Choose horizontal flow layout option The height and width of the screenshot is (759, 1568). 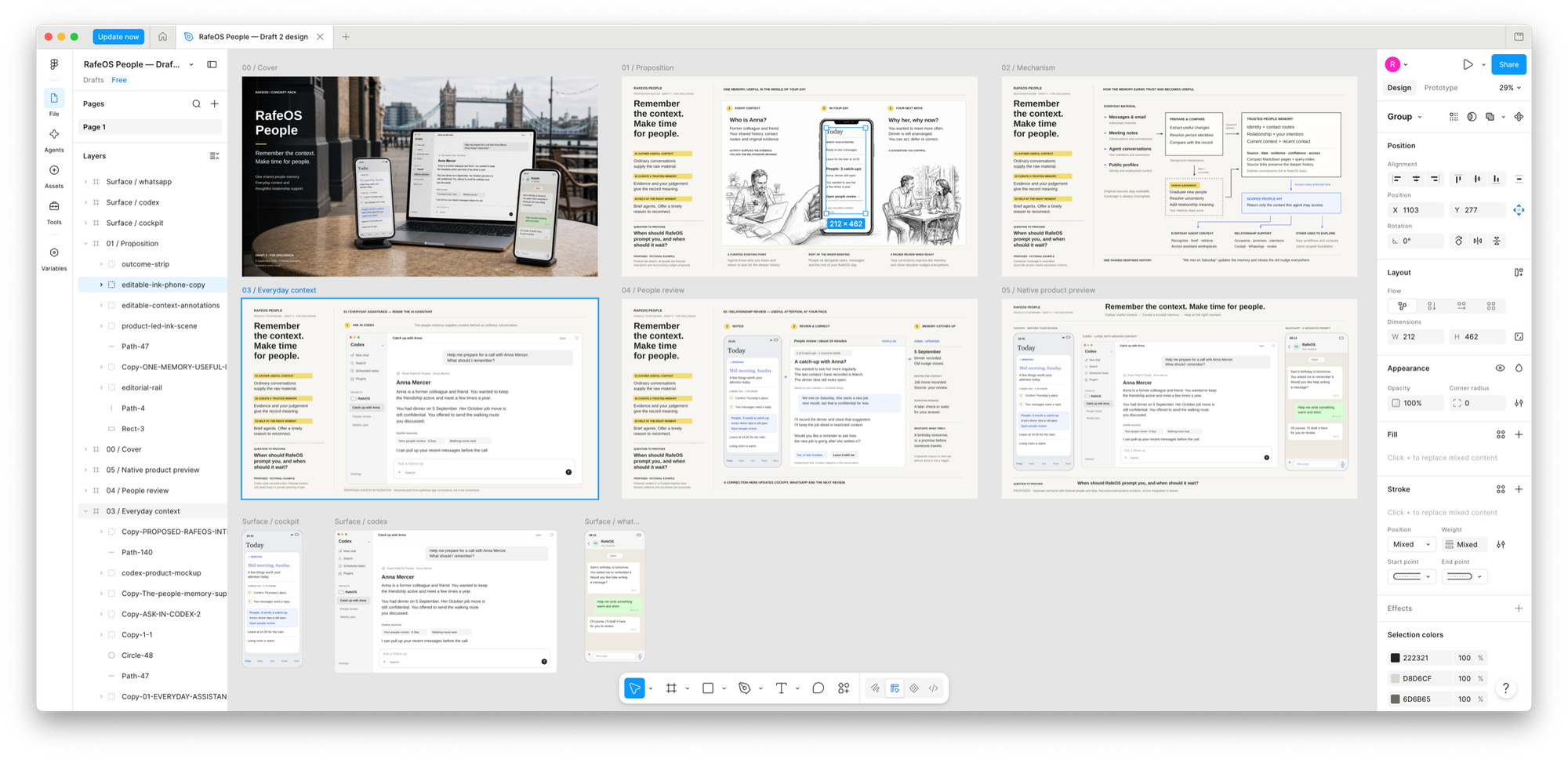coord(1461,306)
